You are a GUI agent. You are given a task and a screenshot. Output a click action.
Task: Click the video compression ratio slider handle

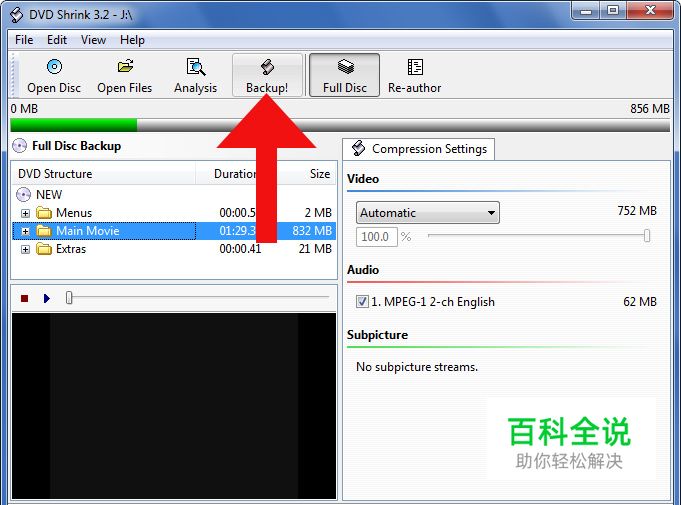(x=647, y=236)
